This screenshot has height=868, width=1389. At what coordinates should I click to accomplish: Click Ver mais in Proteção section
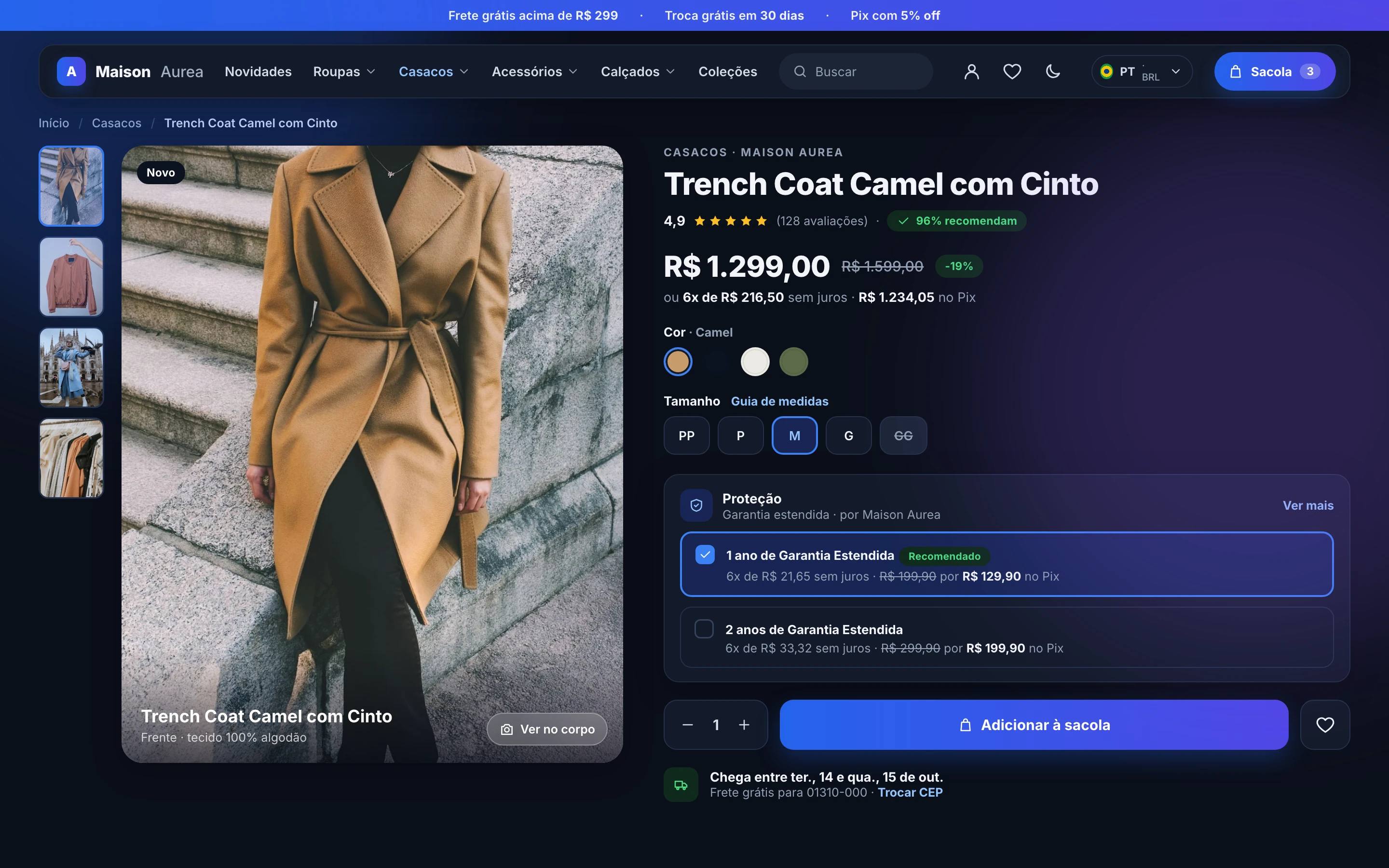(1308, 506)
